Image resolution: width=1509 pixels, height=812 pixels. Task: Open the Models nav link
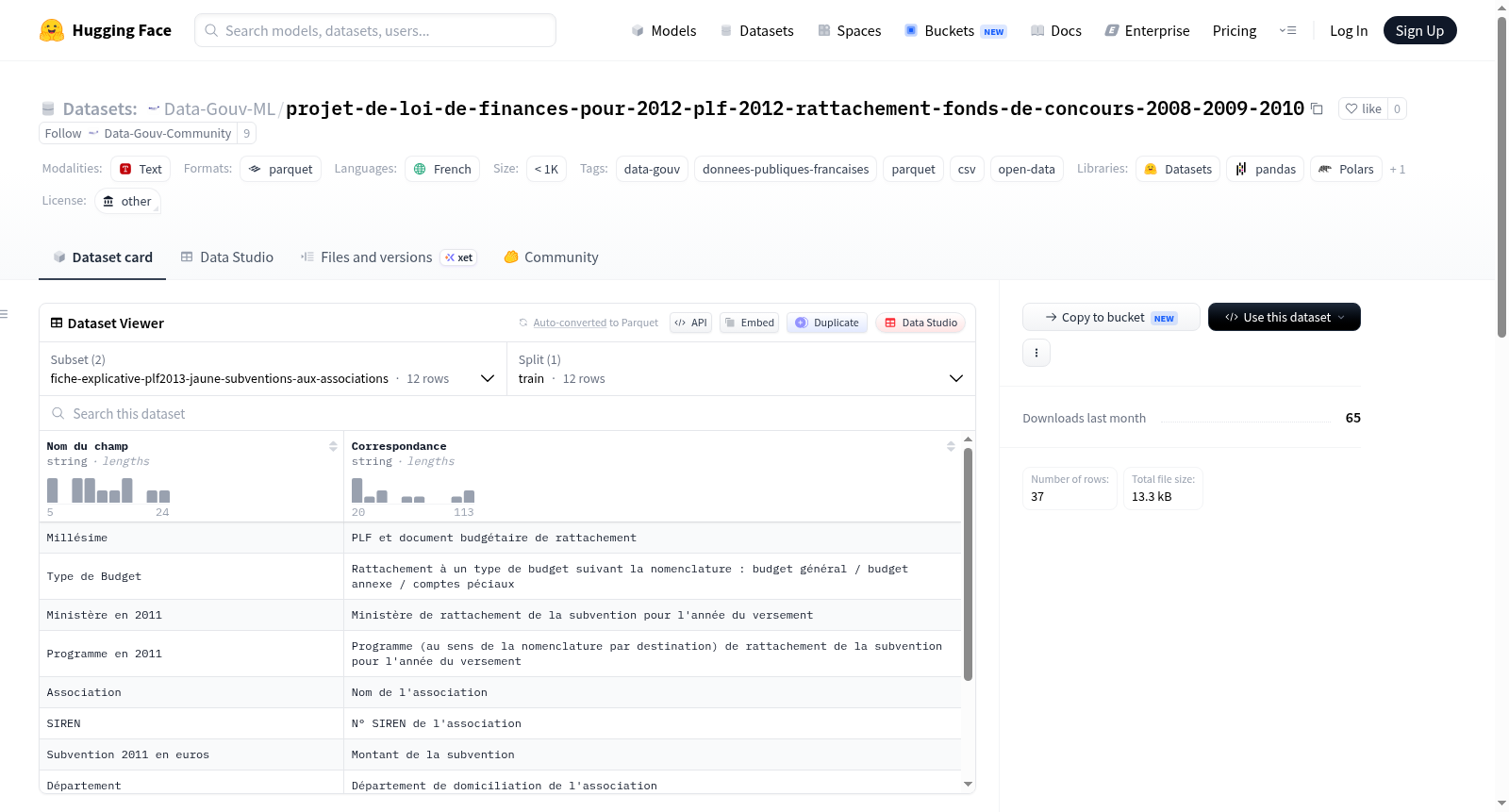coord(664,30)
